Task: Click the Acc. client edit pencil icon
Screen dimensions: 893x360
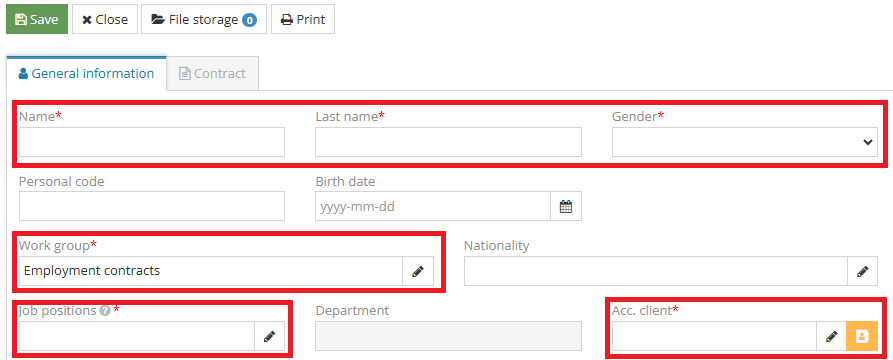Action: pos(831,336)
